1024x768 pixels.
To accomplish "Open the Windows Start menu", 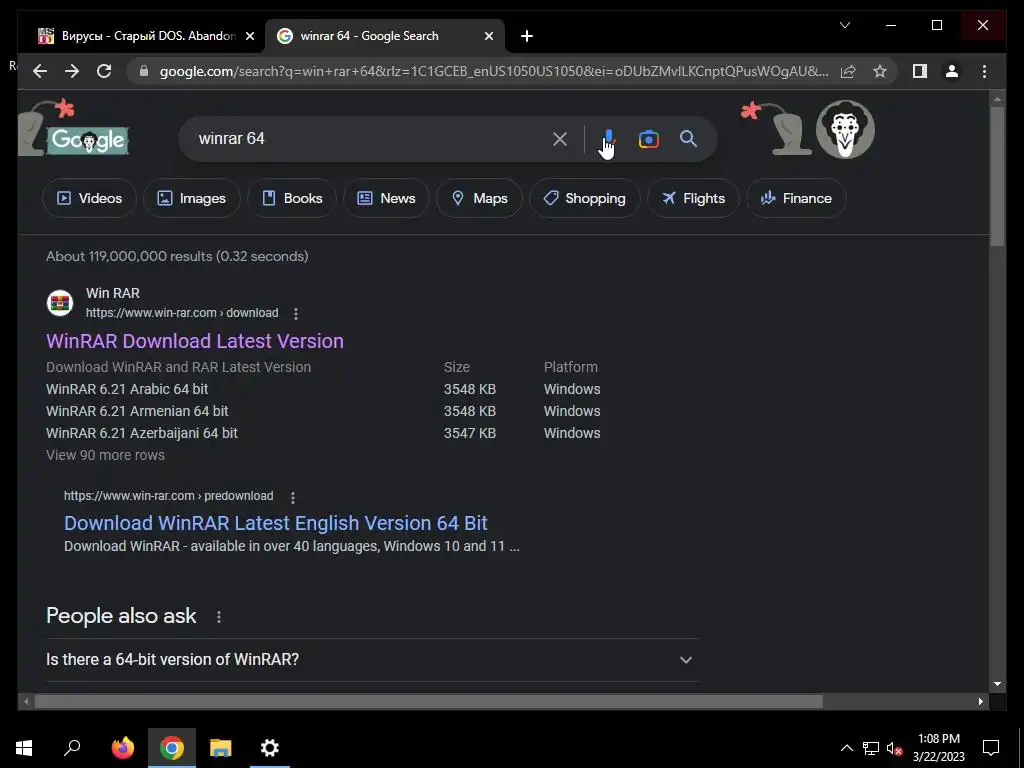I will (24, 748).
